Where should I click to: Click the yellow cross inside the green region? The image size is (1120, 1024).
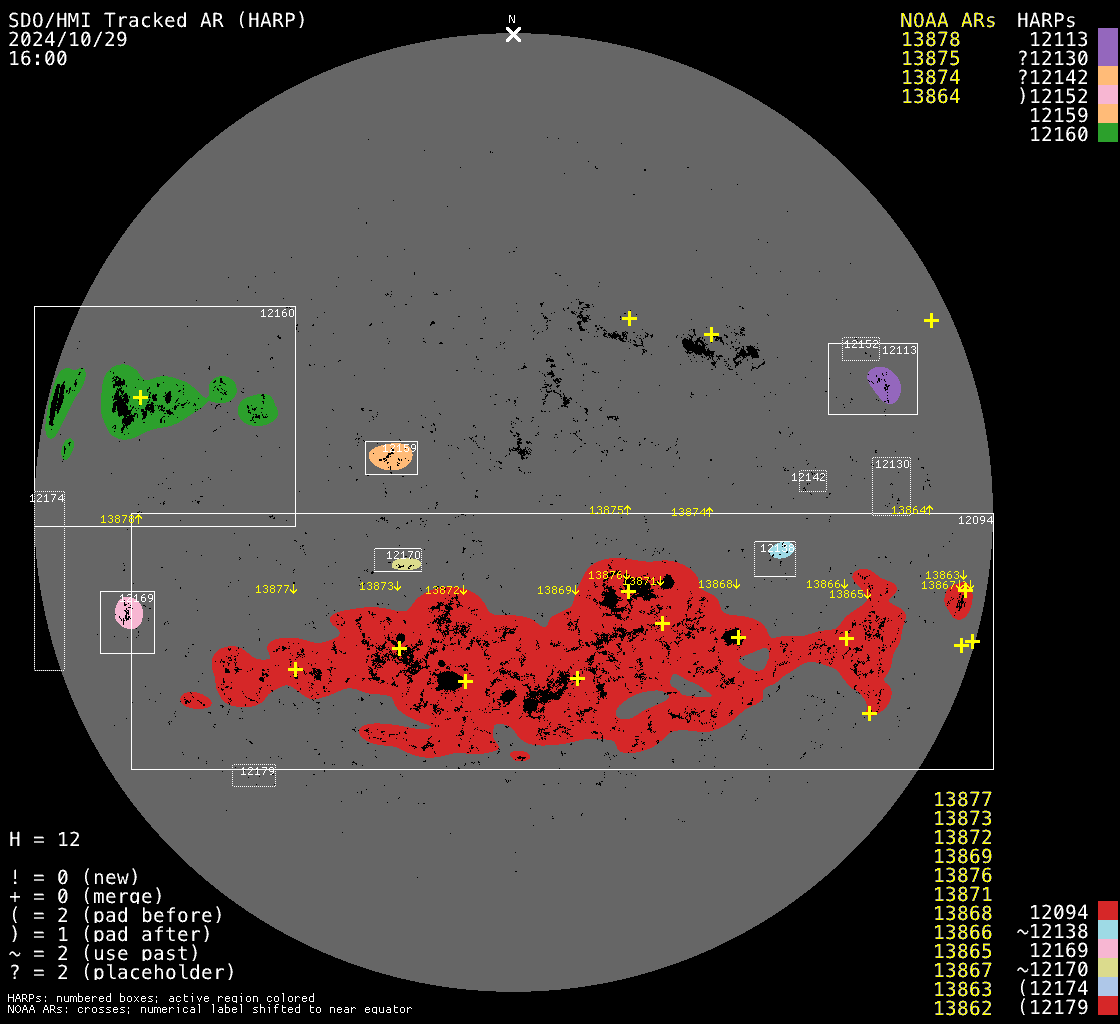(x=140, y=397)
